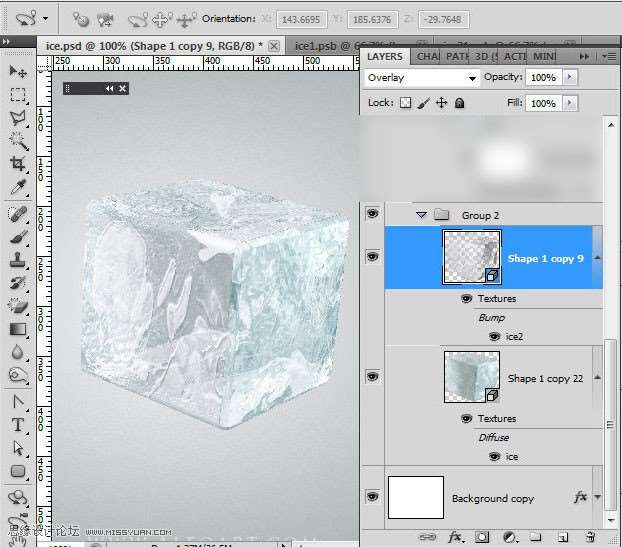Collapse Shape 1 copy 22 layer effects arrow

coord(597,378)
